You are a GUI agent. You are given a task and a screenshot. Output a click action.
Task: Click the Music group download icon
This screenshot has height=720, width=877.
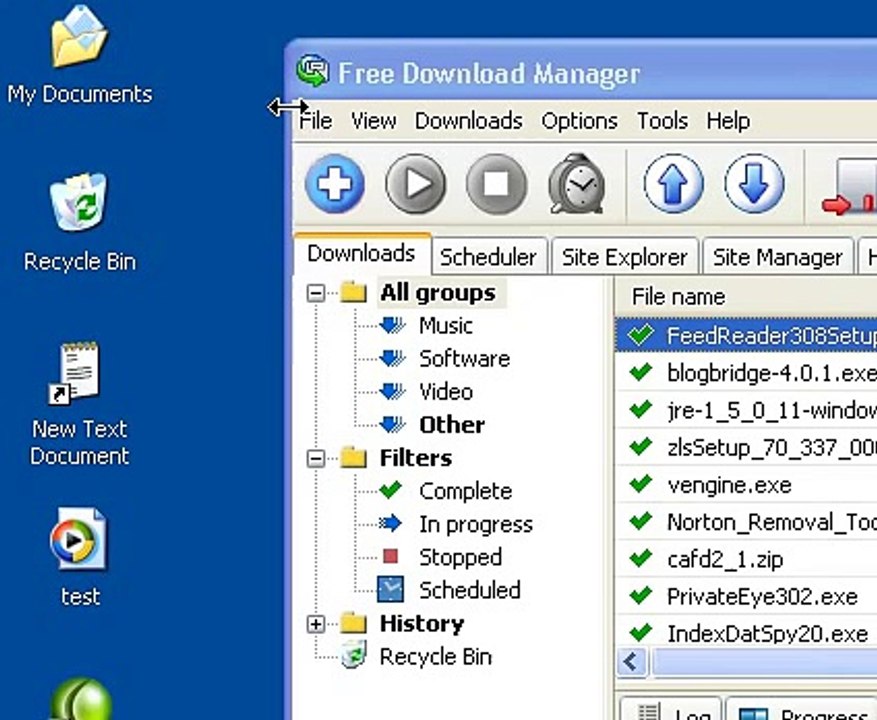click(393, 325)
